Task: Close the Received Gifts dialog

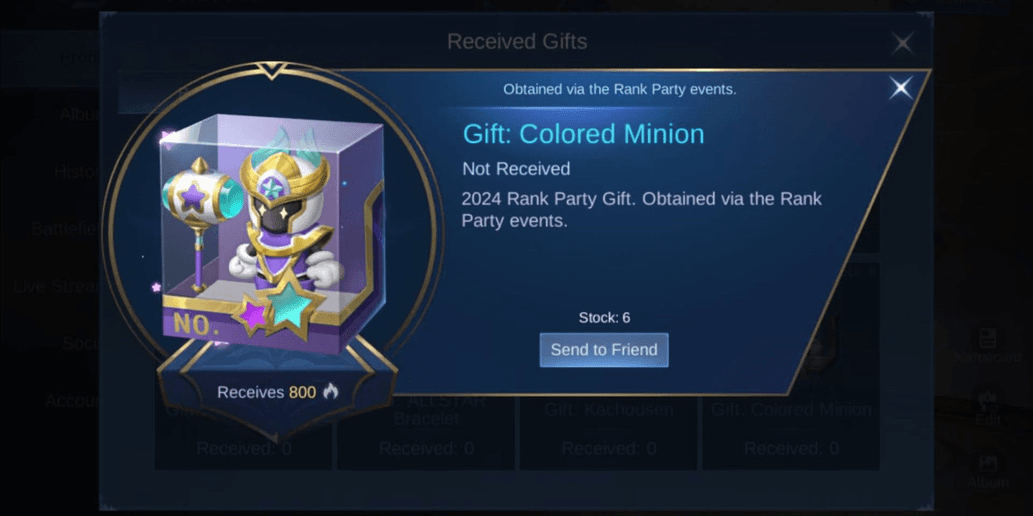Action: pyautogui.click(x=902, y=43)
